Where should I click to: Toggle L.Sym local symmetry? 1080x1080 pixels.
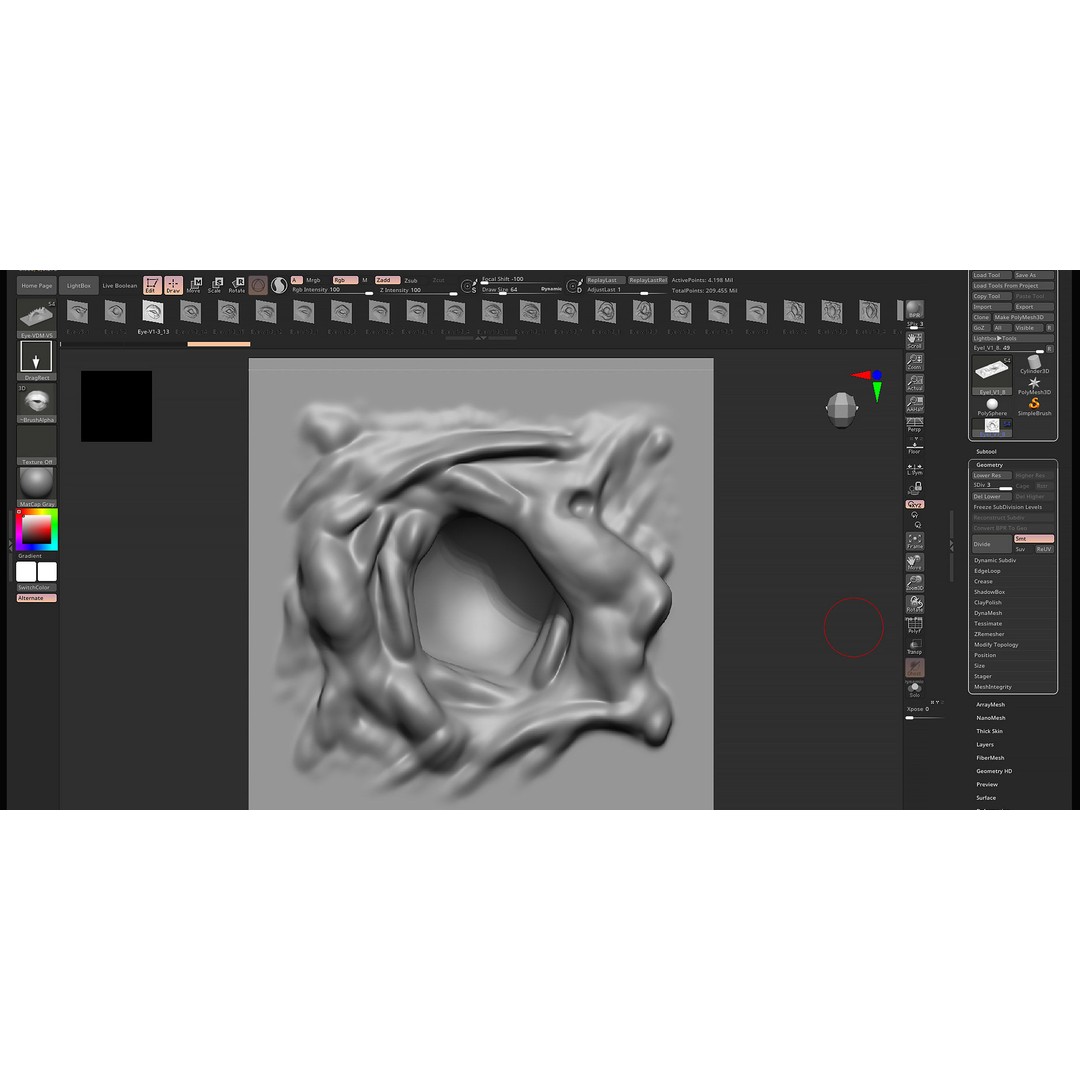point(915,469)
